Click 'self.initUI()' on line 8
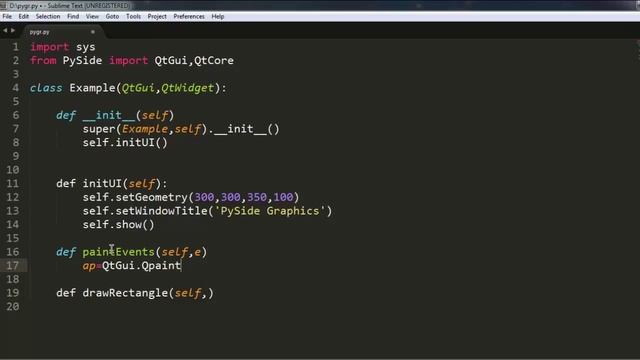The image size is (640, 360). (125, 142)
